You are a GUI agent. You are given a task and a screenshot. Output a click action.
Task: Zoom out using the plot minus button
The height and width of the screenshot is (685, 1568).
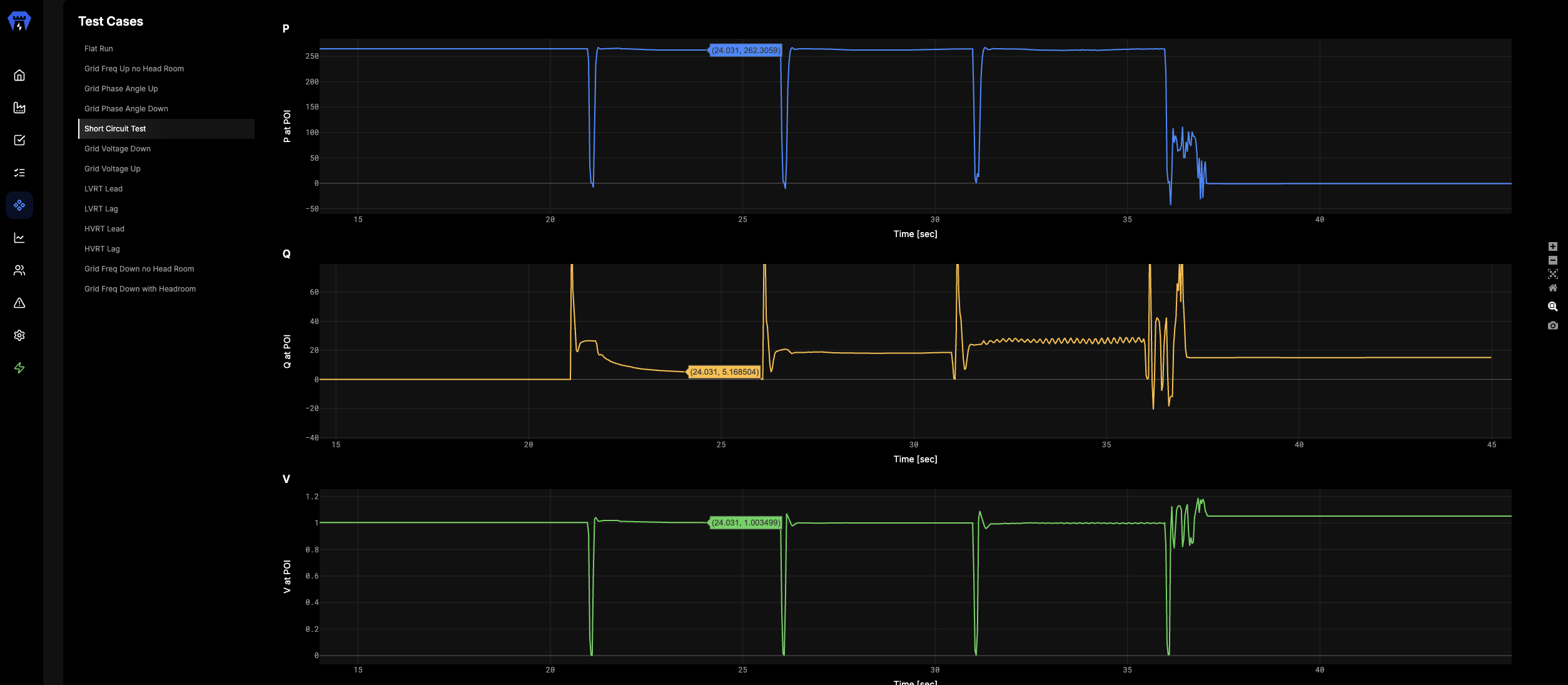pyautogui.click(x=1552, y=260)
